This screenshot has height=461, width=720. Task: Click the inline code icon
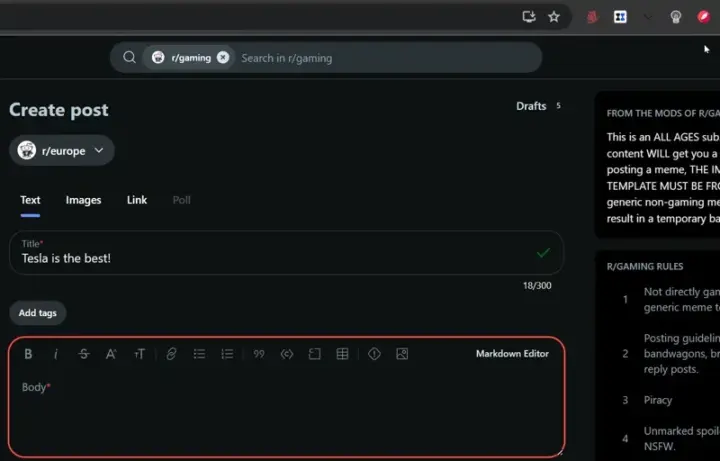(x=287, y=354)
